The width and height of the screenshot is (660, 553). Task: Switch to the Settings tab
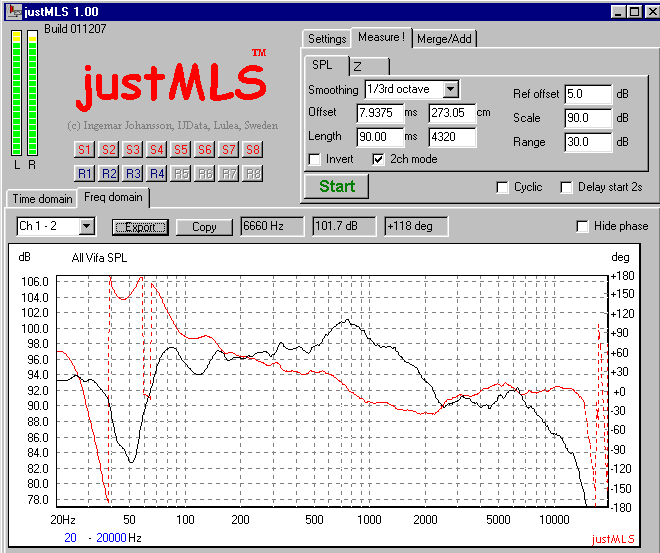327,39
